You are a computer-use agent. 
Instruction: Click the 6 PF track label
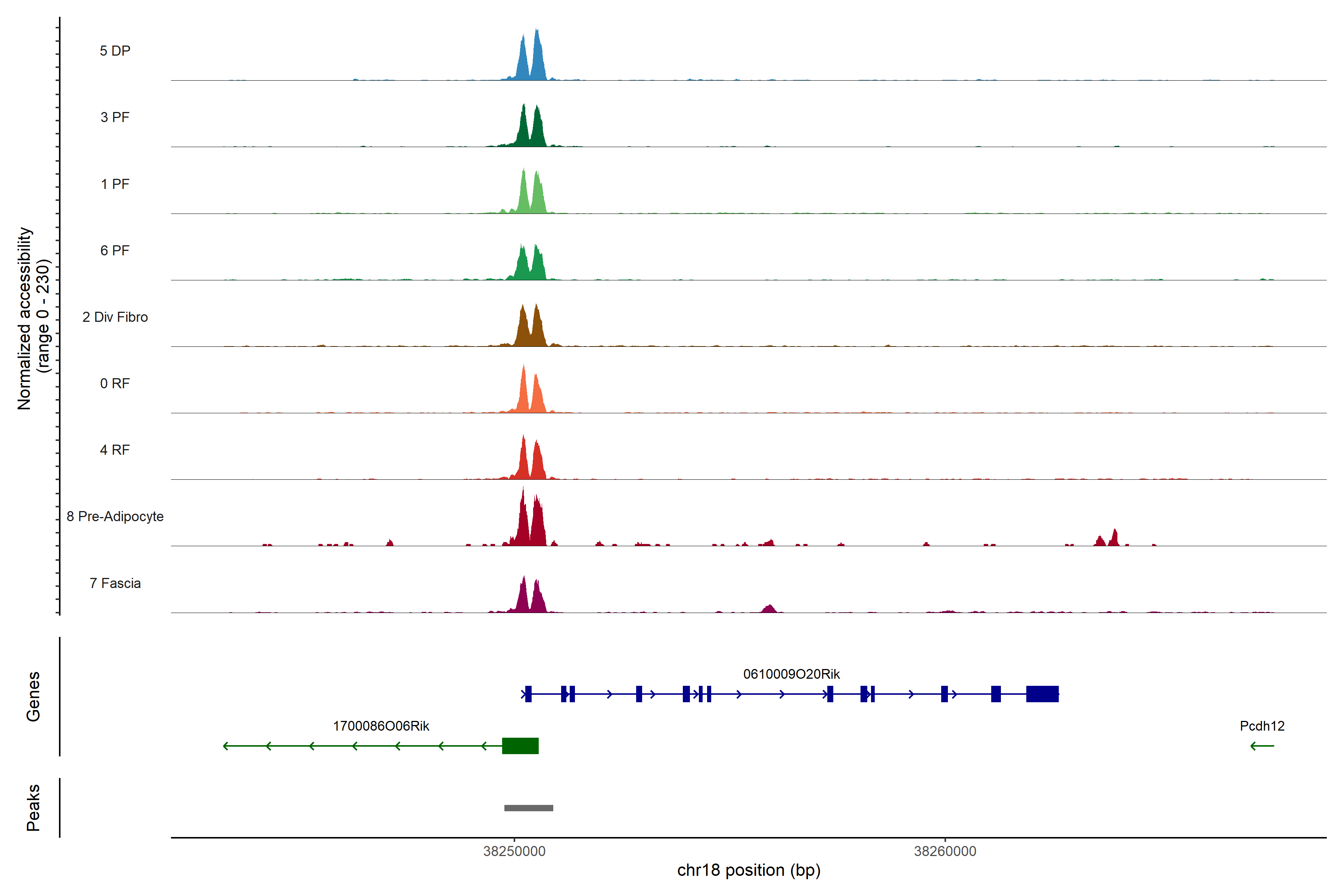click(x=115, y=250)
